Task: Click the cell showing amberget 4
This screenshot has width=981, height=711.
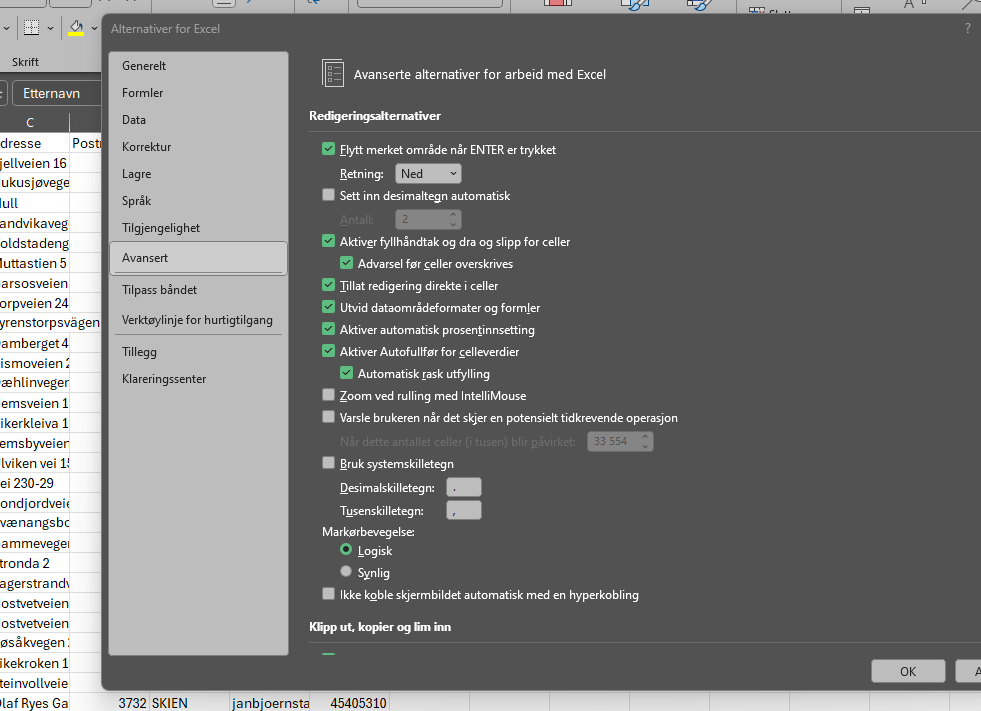Action: point(34,343)
